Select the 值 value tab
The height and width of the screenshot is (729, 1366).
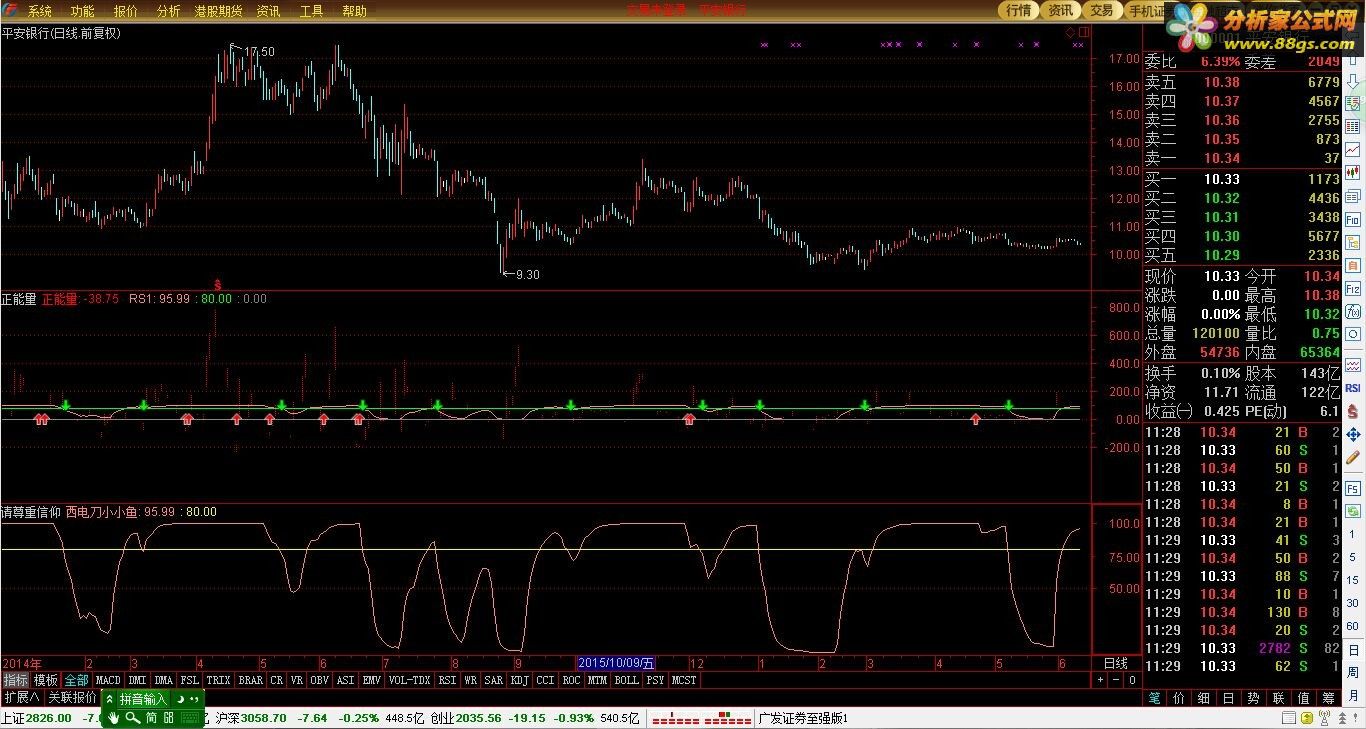click(x=1304, y=697)
